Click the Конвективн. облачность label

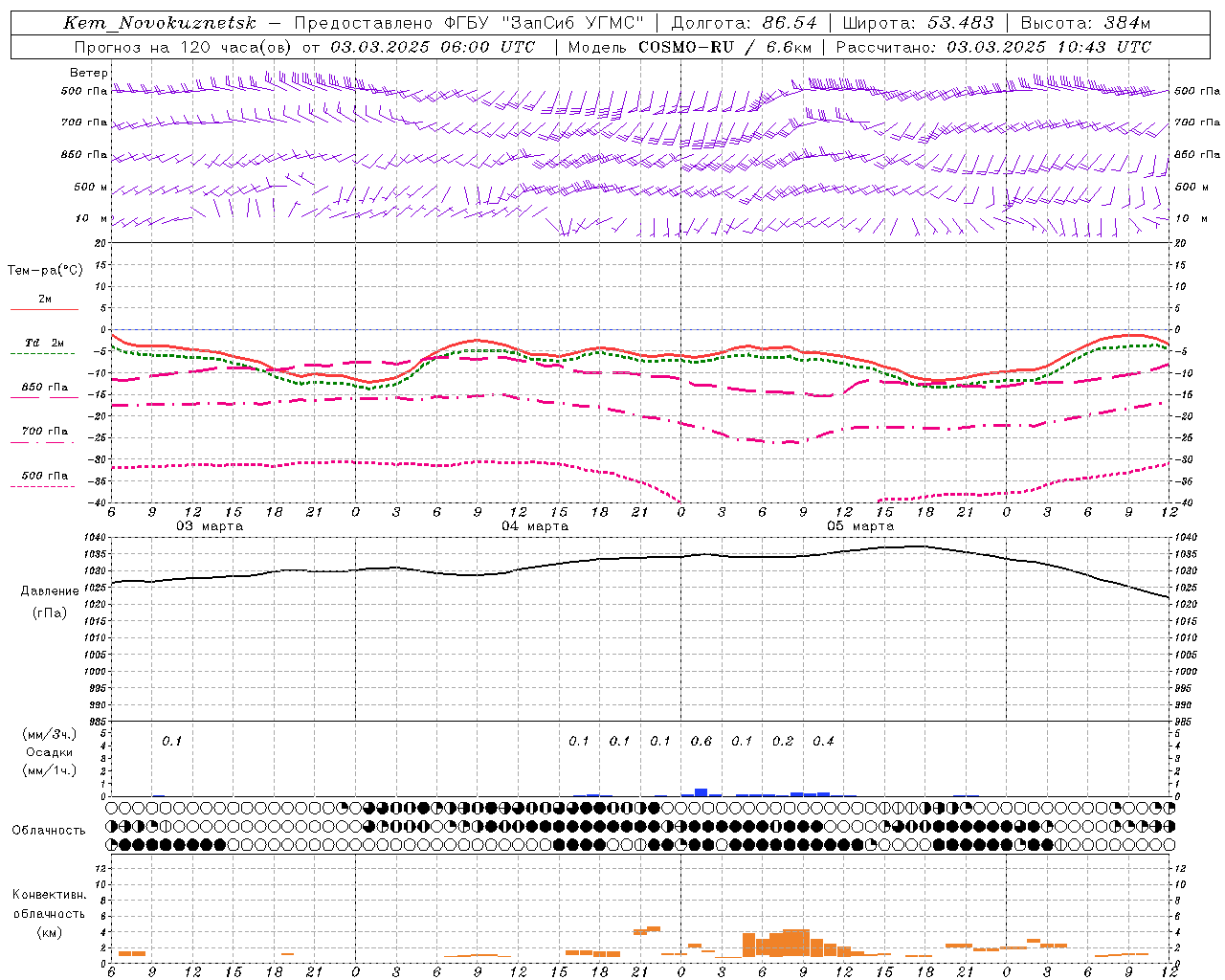[x=49, y=904]
